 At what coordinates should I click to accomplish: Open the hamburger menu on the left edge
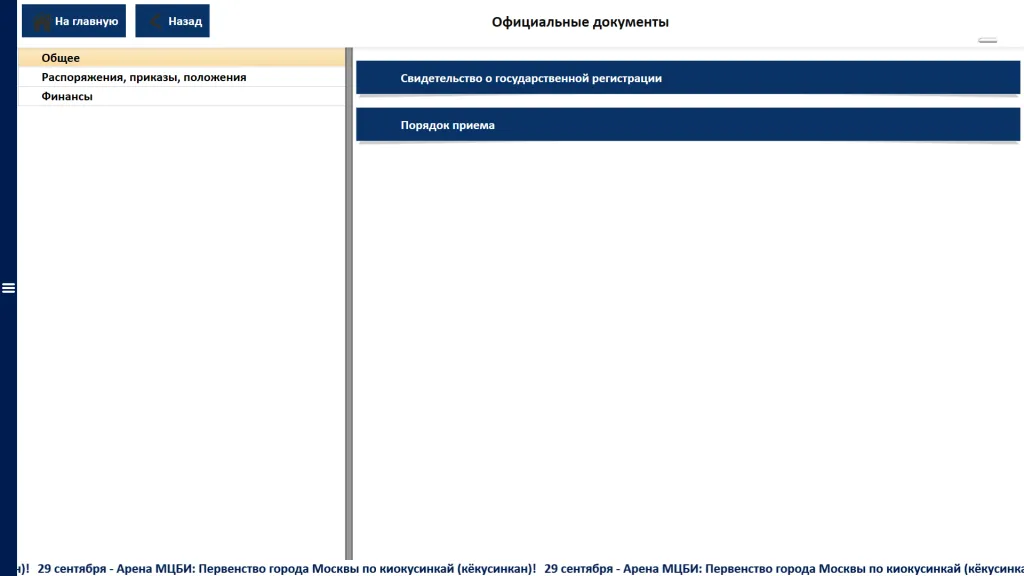click(8, 288)
